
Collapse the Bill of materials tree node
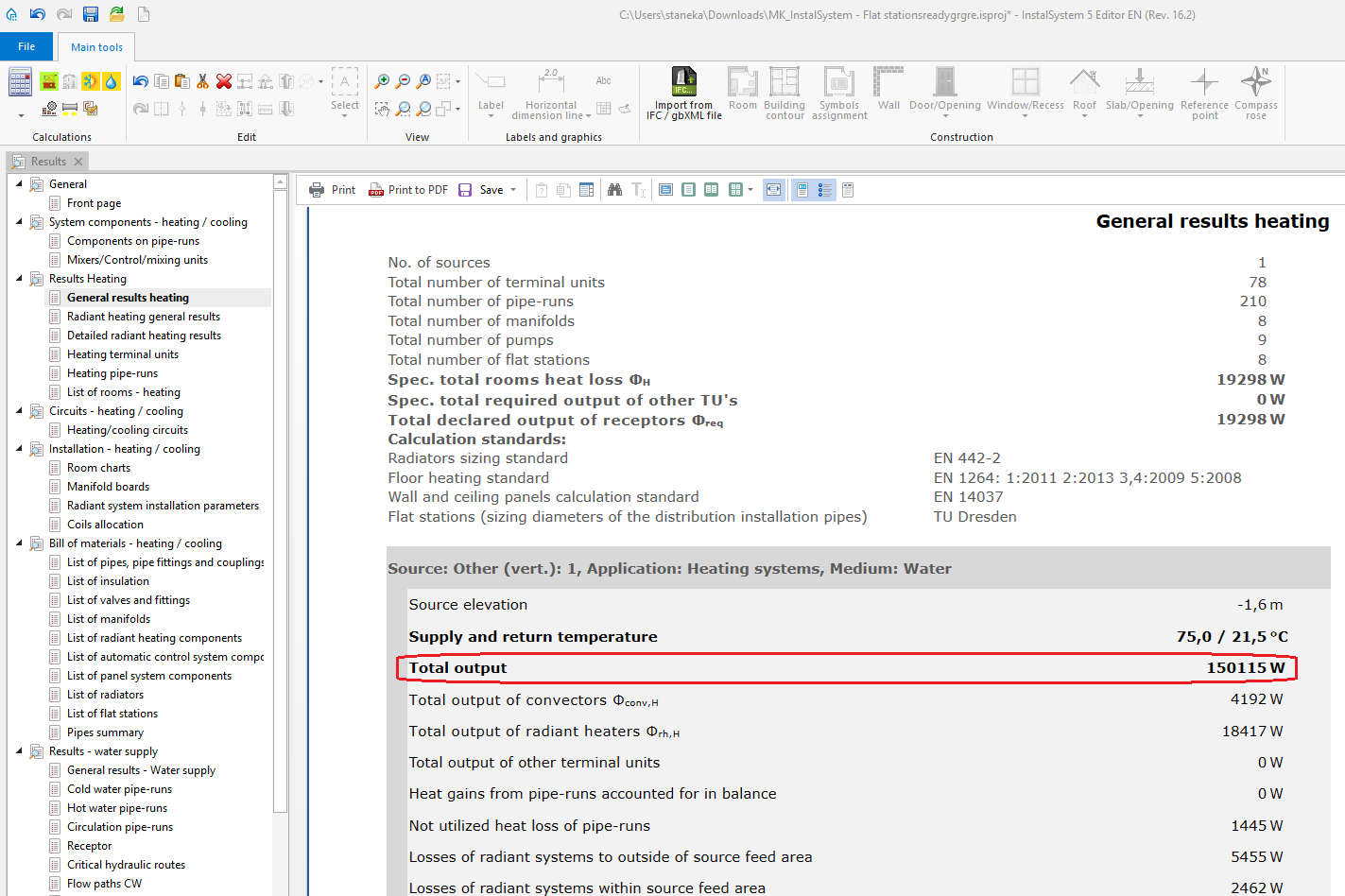coord(19,543)
